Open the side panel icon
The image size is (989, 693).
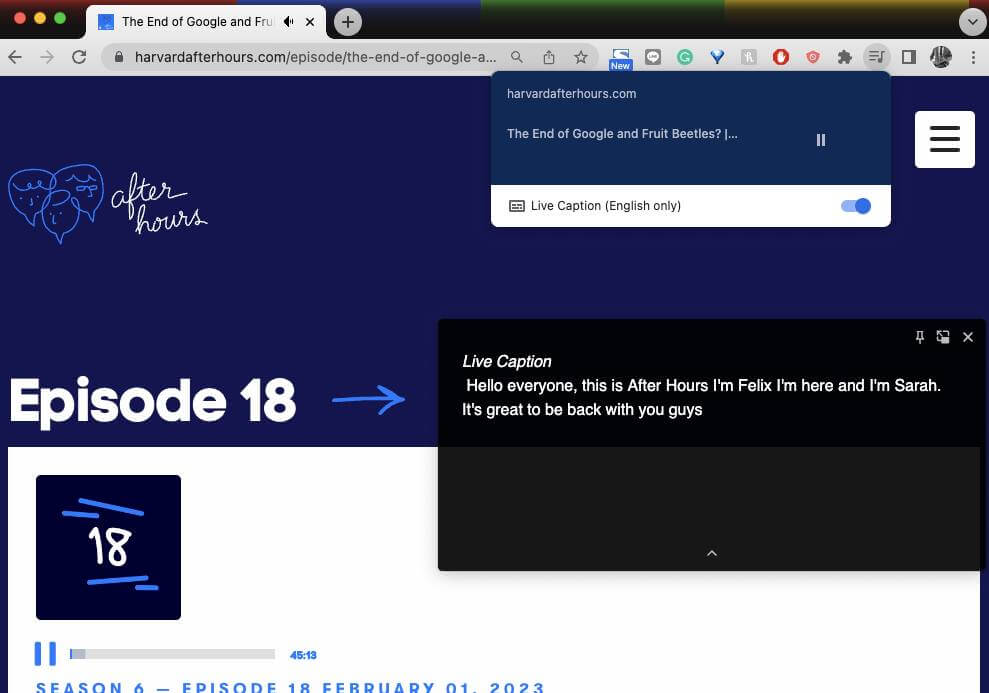[908, 57]
